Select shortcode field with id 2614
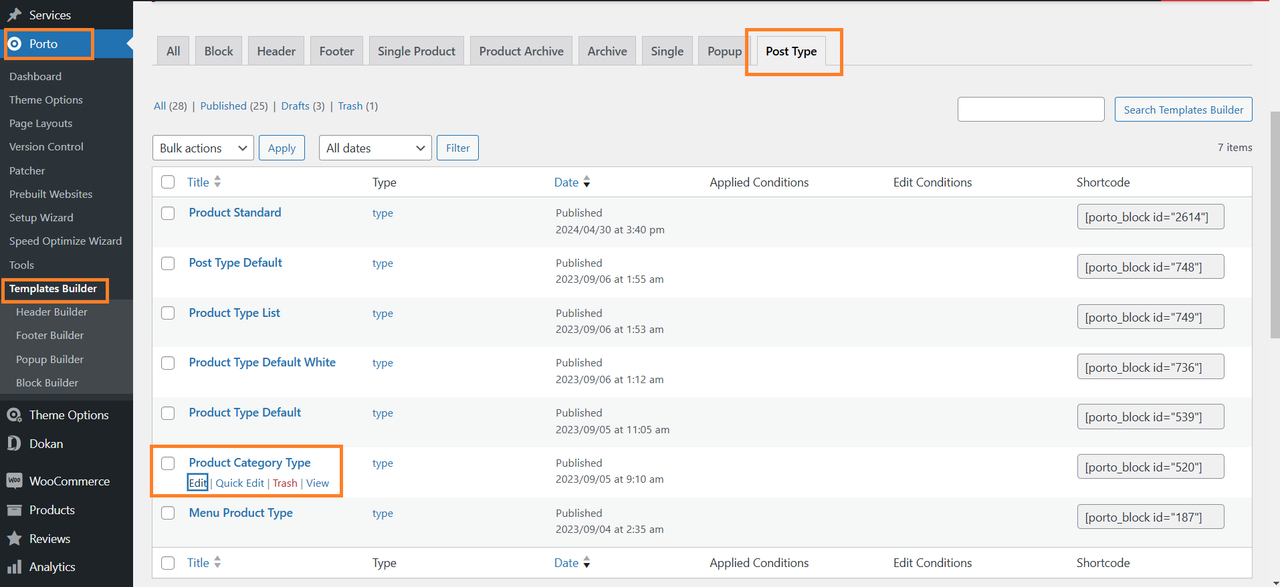Screen dimensions: 1280x587 pyautogui.click(x=1150, y=217)
